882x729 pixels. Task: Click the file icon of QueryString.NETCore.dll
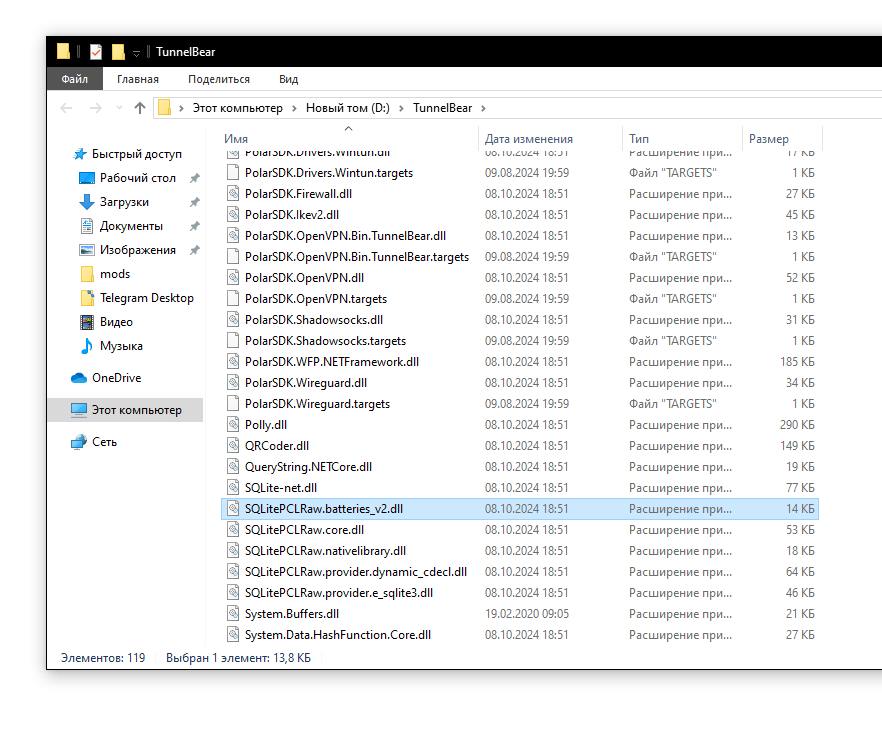point(233,466)
